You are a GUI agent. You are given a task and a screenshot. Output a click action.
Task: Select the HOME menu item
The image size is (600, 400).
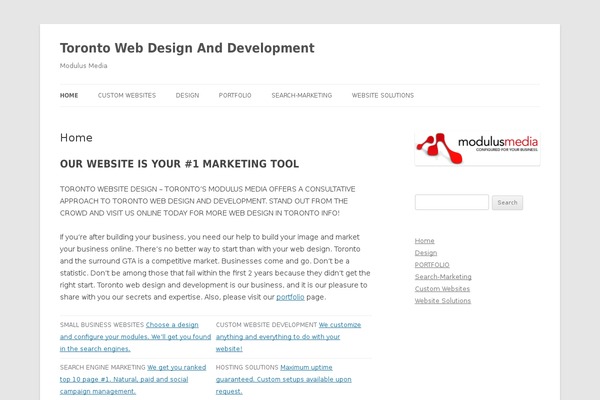coord(69,95)
